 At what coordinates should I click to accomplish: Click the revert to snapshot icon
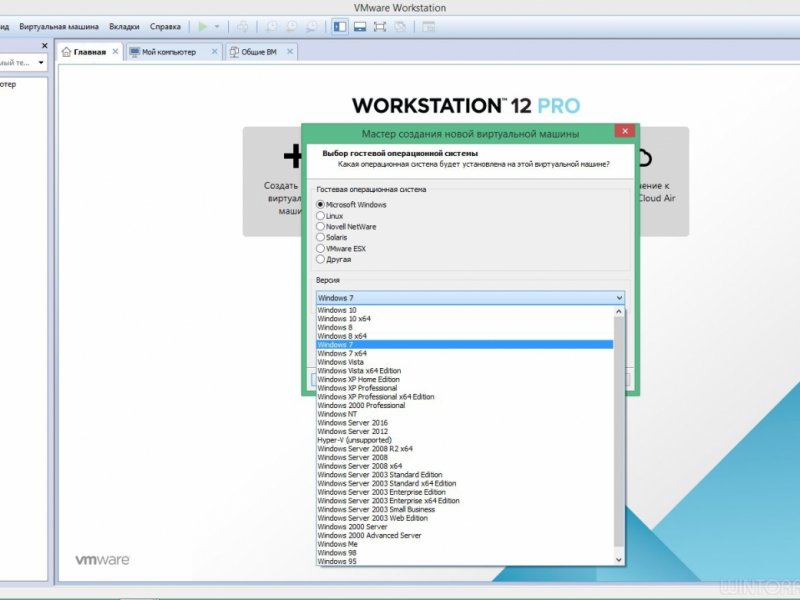point(292,27)
